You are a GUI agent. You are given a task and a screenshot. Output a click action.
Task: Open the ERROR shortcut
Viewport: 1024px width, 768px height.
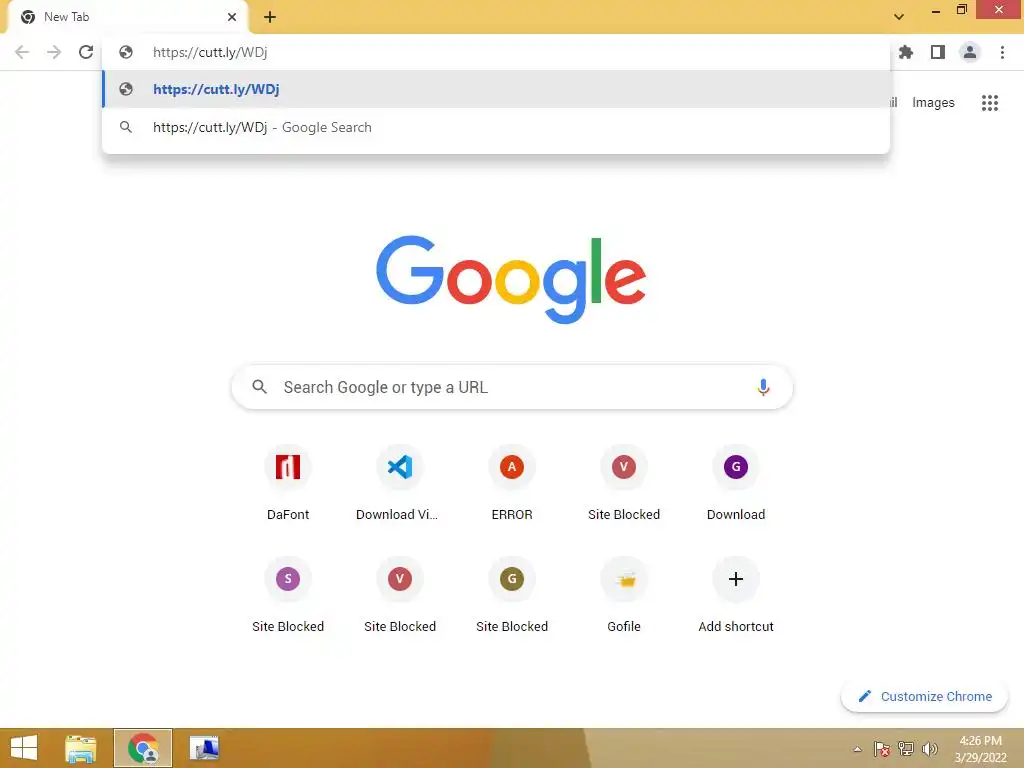pos(512,482)
